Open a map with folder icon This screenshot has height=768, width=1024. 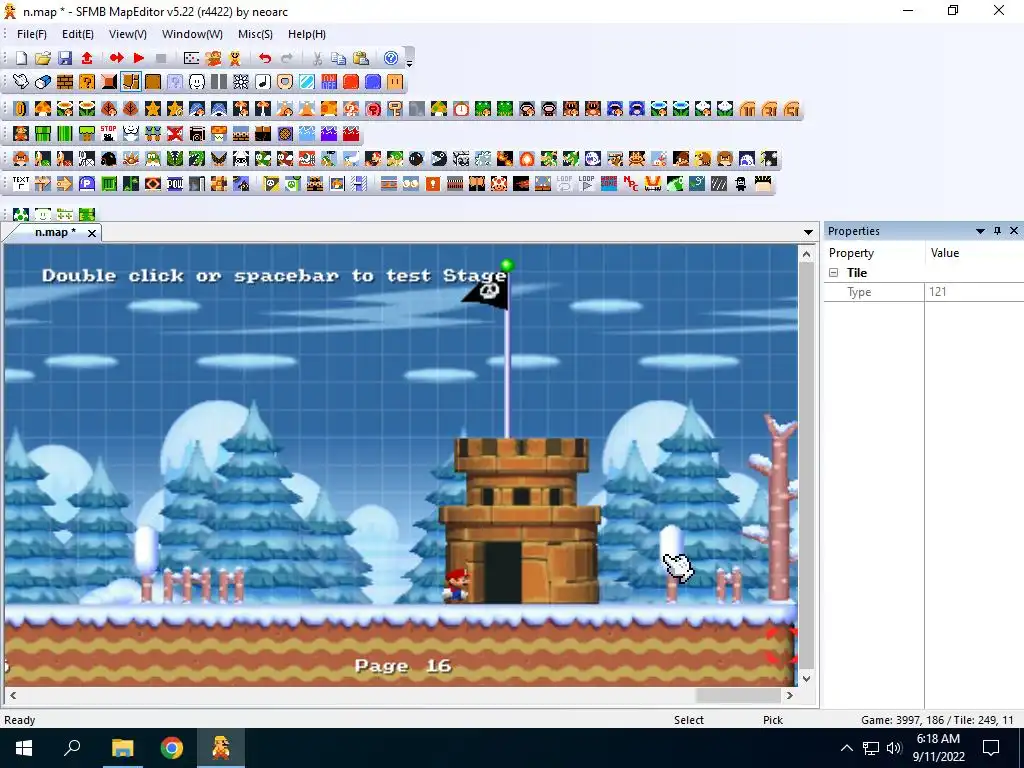43,58
